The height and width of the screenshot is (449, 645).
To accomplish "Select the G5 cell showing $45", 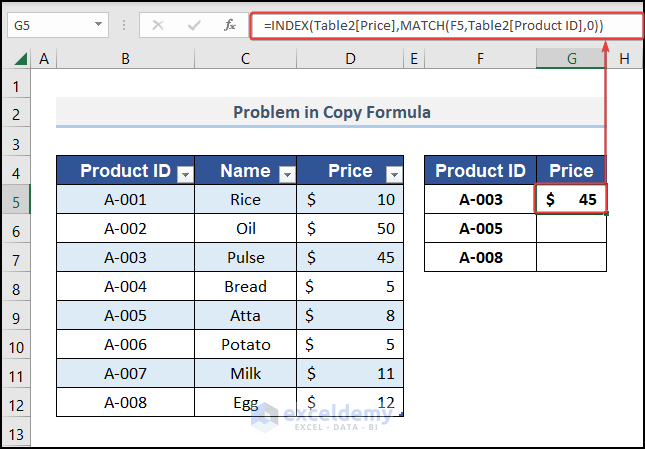I will pos(571,199).
